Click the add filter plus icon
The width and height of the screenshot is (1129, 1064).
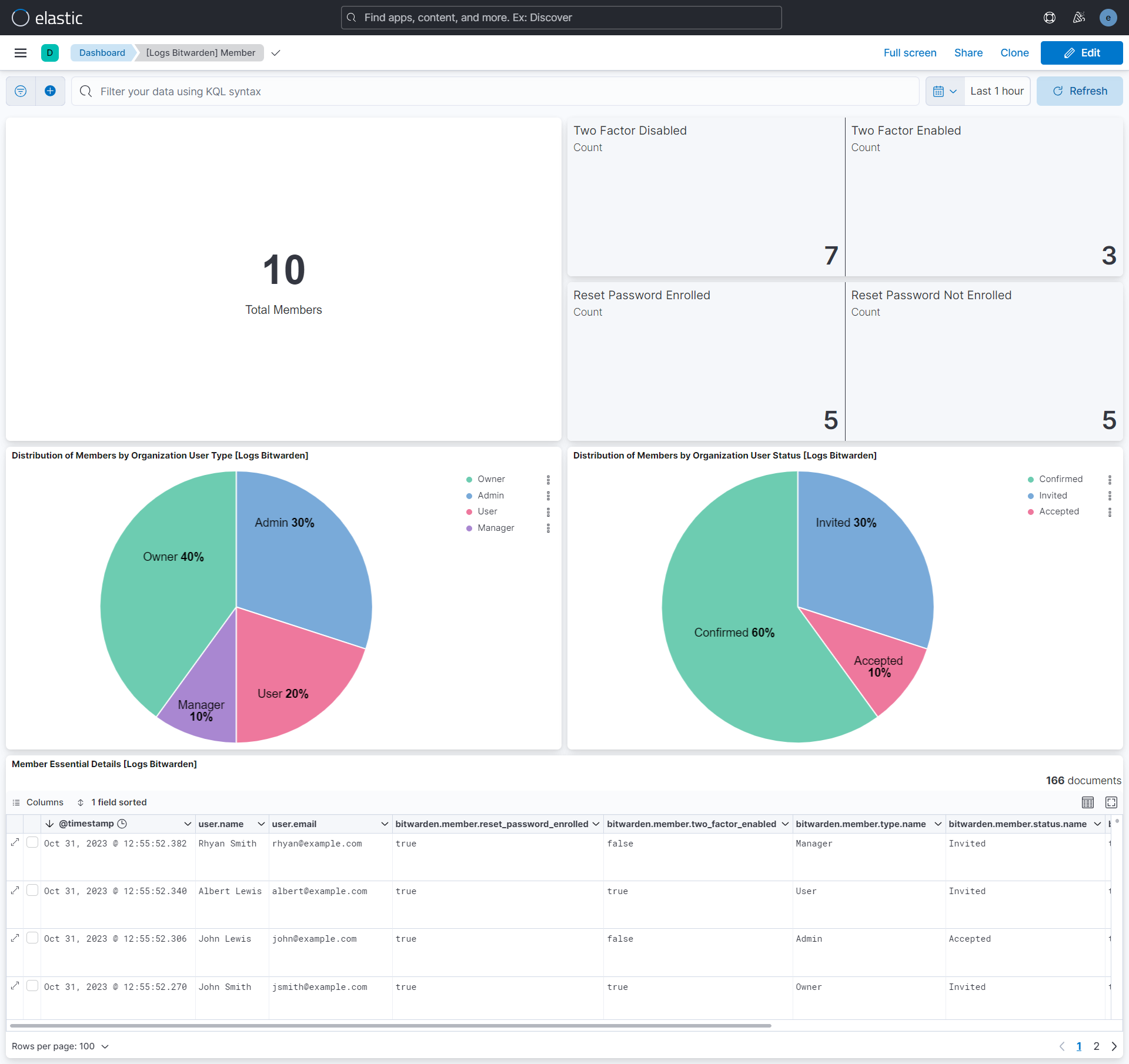point(51,91)
